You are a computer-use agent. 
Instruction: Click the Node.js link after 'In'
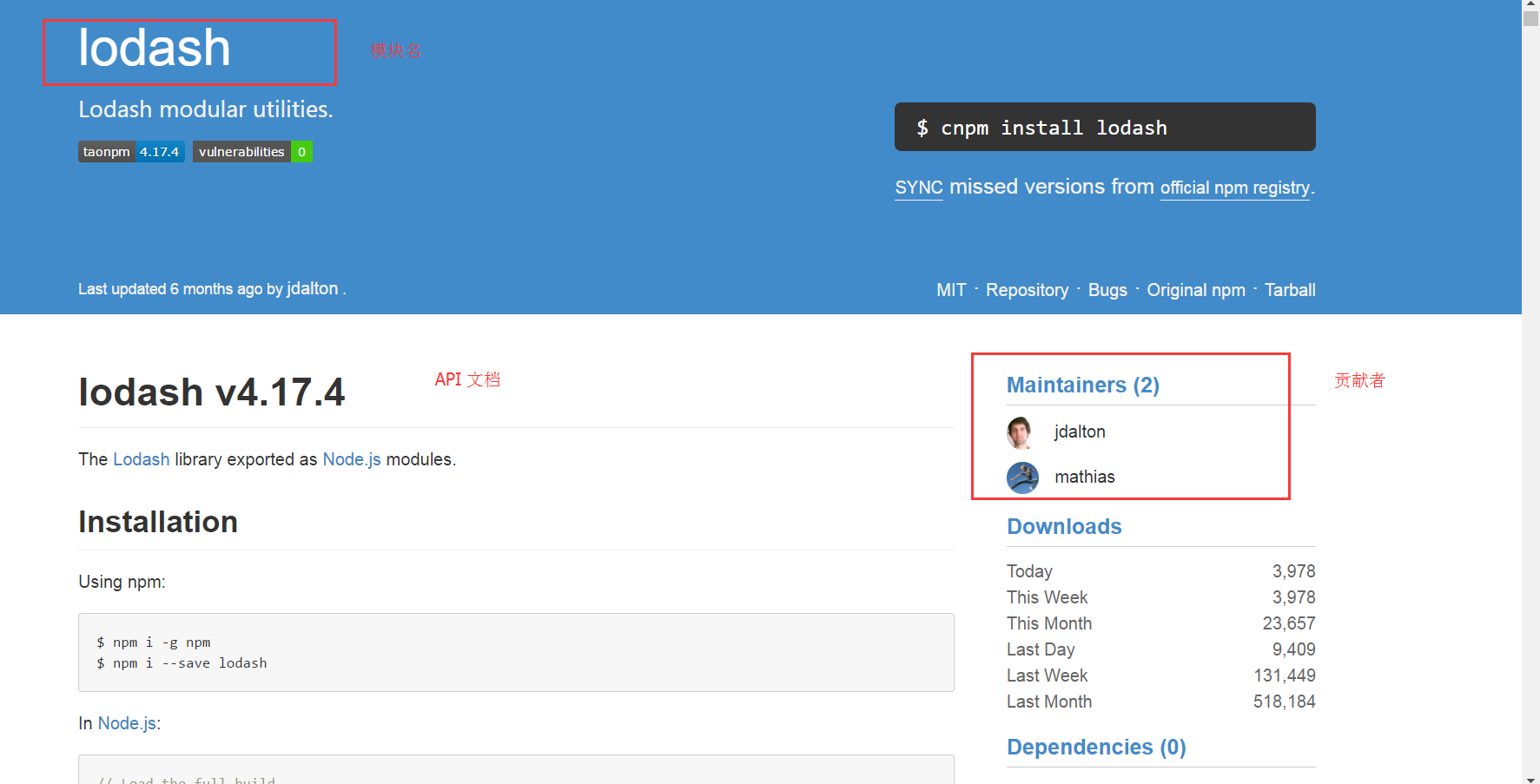[127, 723]
